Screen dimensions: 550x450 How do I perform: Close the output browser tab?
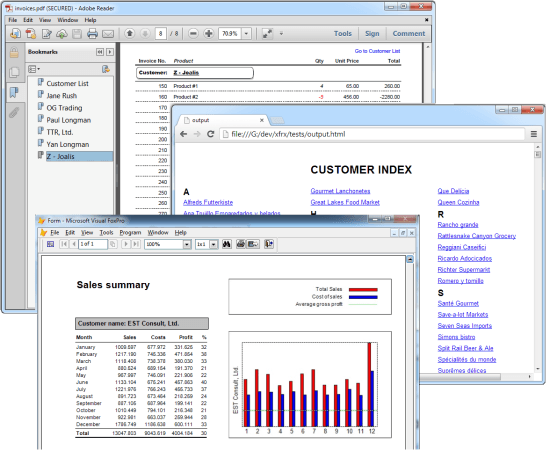pos(262,120)
